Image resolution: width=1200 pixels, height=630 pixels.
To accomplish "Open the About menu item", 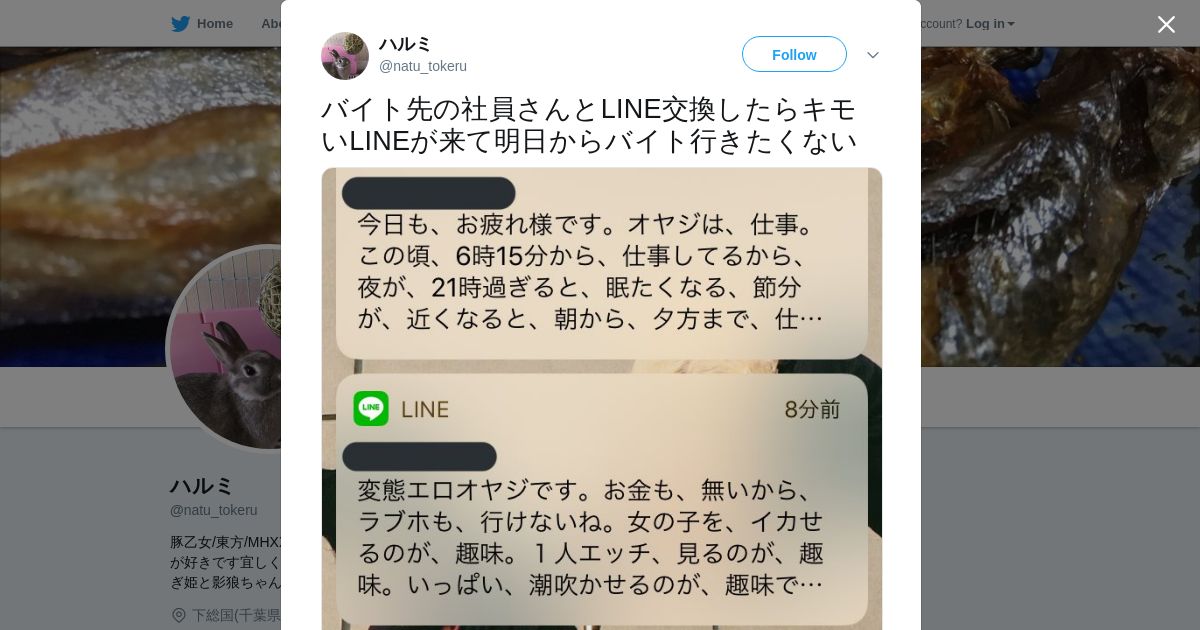I will point(271,24).
